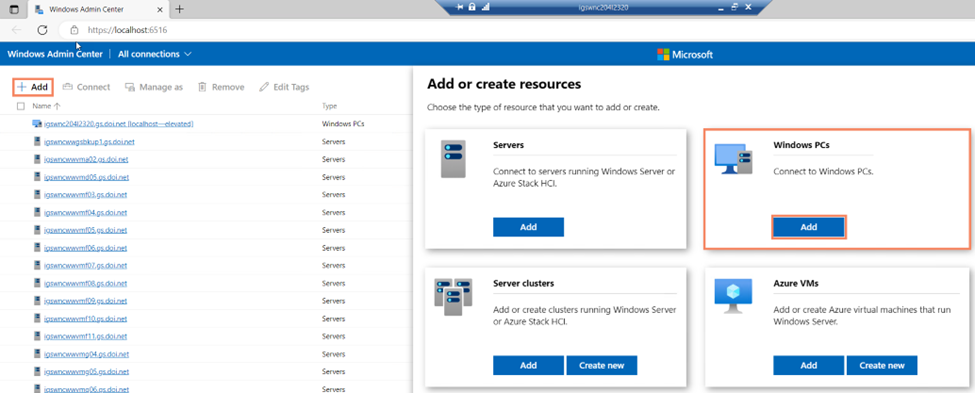Viewport: 975px width, 393px height.
Task: Click the Connect toolbar icon
Action: coord(68,87)
